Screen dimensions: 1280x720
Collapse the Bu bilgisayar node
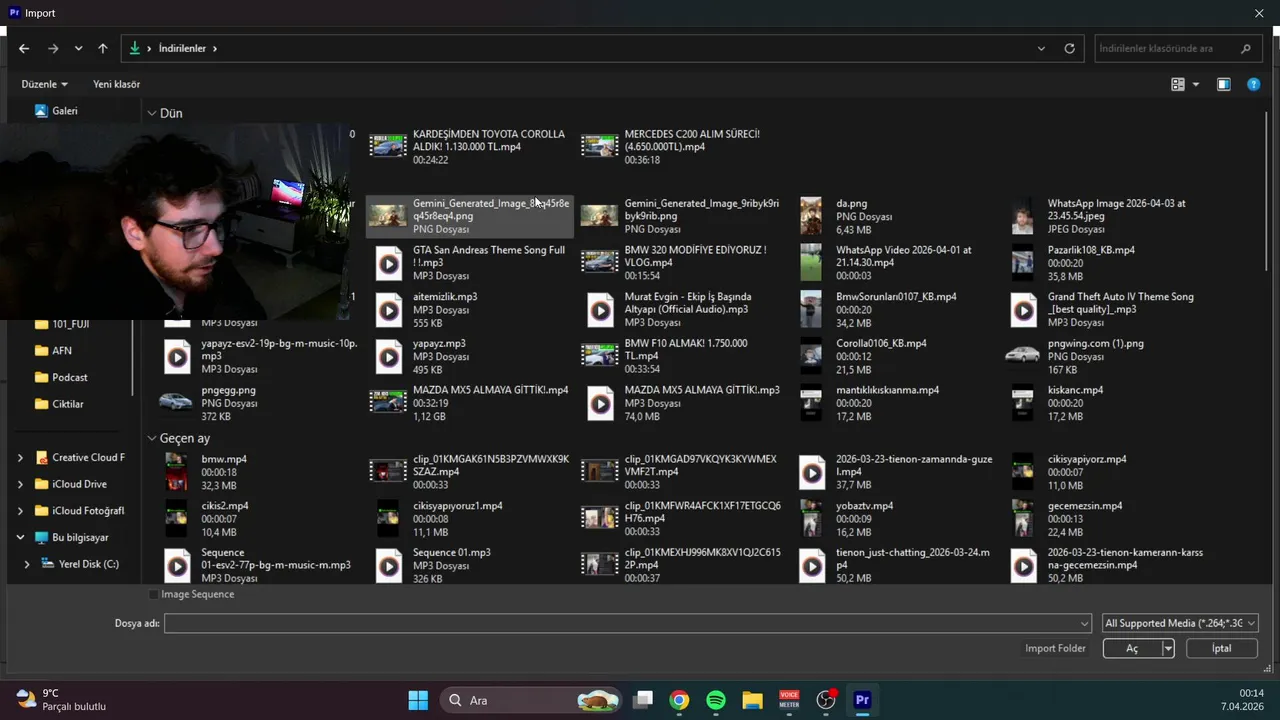(x=20, y=537)
